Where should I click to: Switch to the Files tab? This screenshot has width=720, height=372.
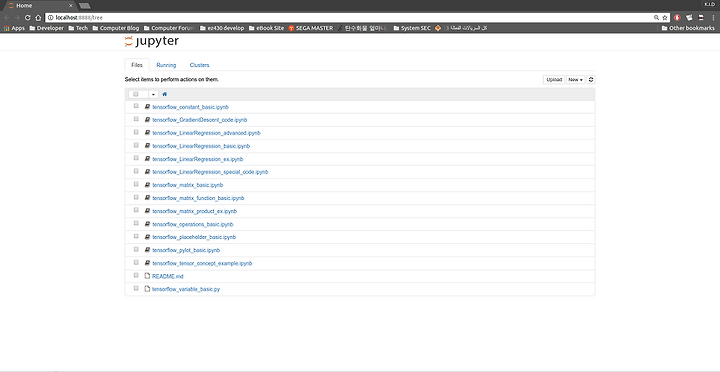(137, 65)
